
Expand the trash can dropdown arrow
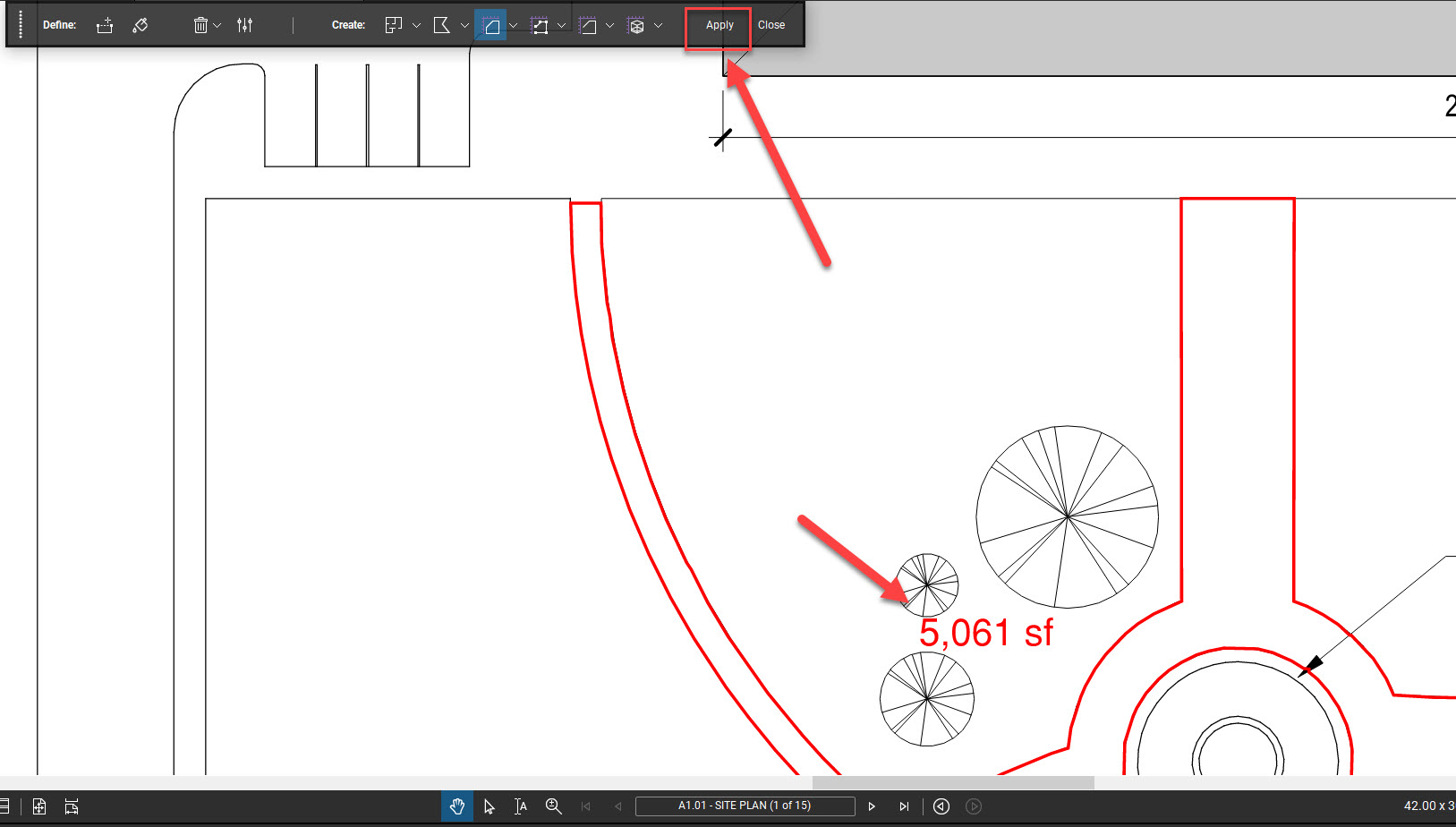[x=217, y=26]
